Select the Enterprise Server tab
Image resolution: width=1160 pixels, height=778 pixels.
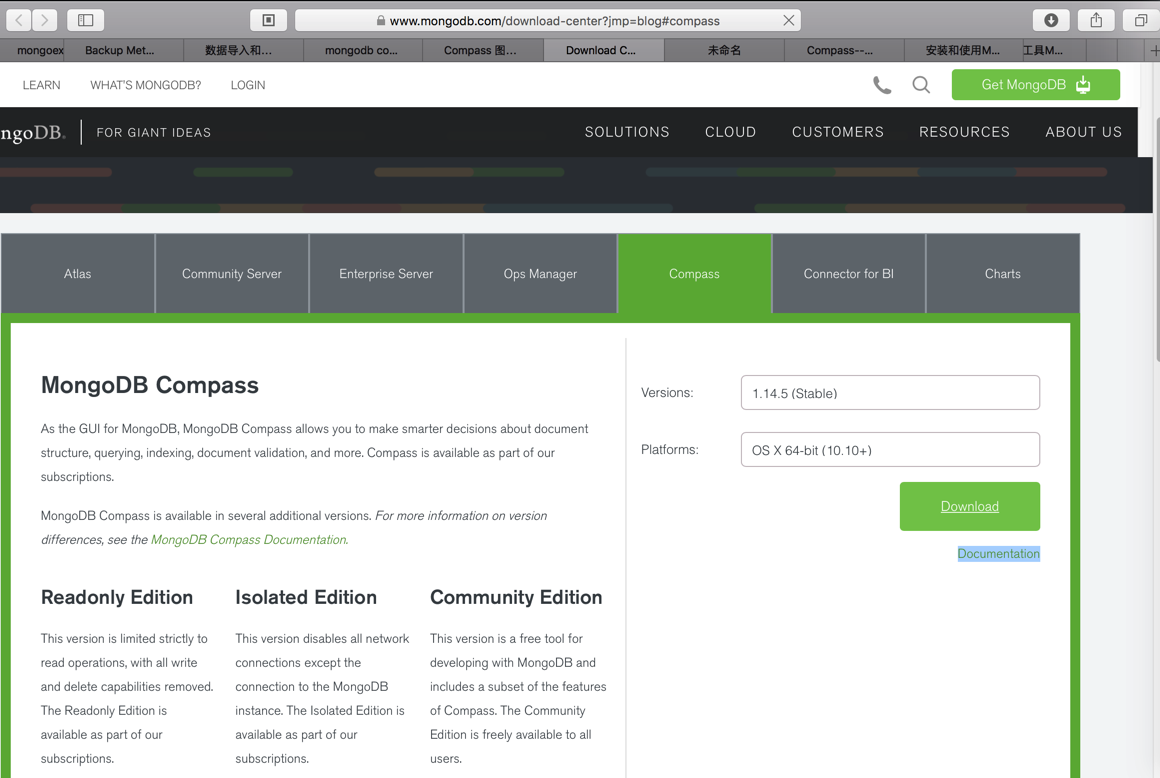386,274
